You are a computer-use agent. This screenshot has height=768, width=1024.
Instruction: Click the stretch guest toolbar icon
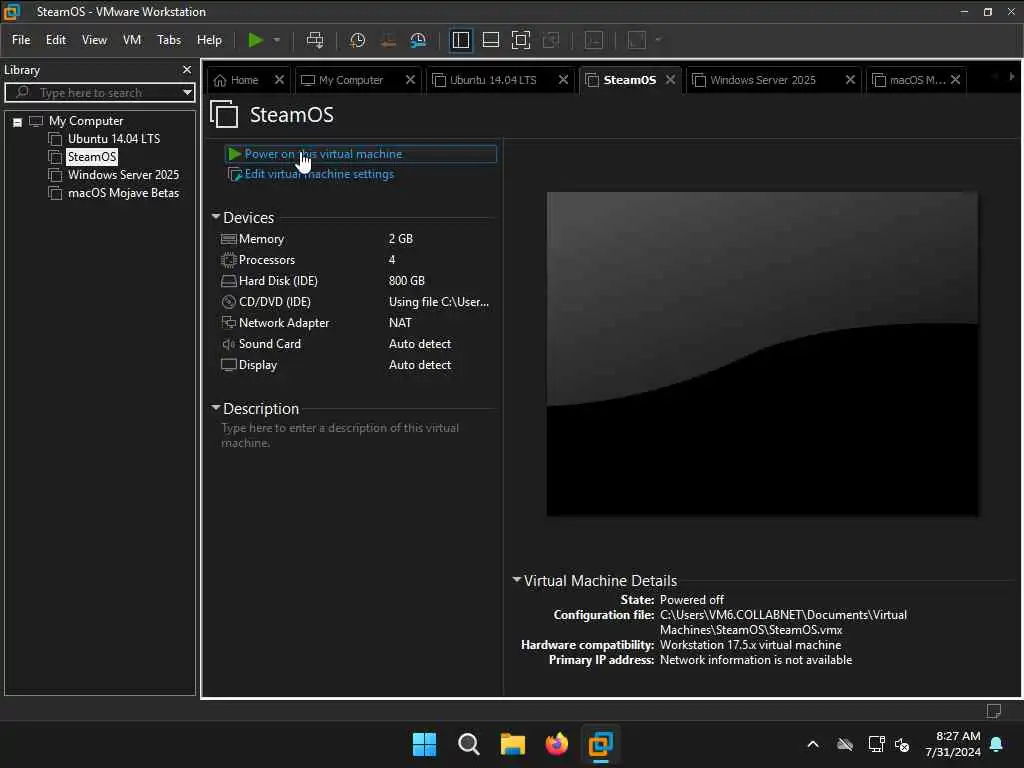[x=637, y=40]
